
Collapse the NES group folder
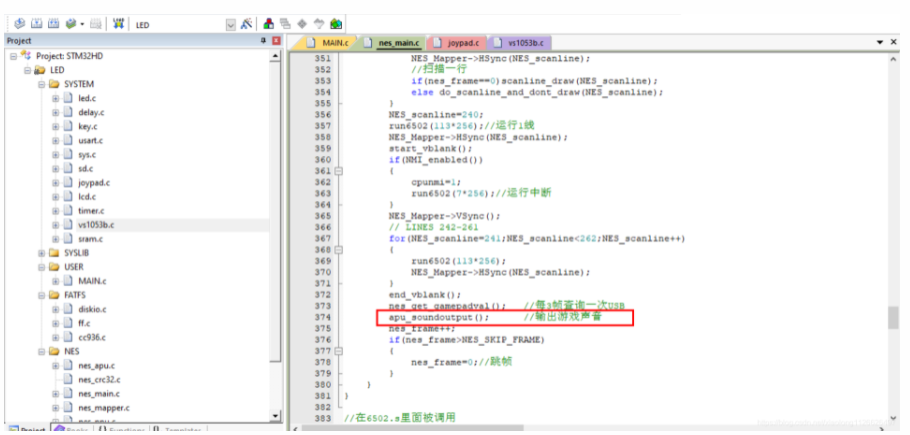[x=42, y=351]
